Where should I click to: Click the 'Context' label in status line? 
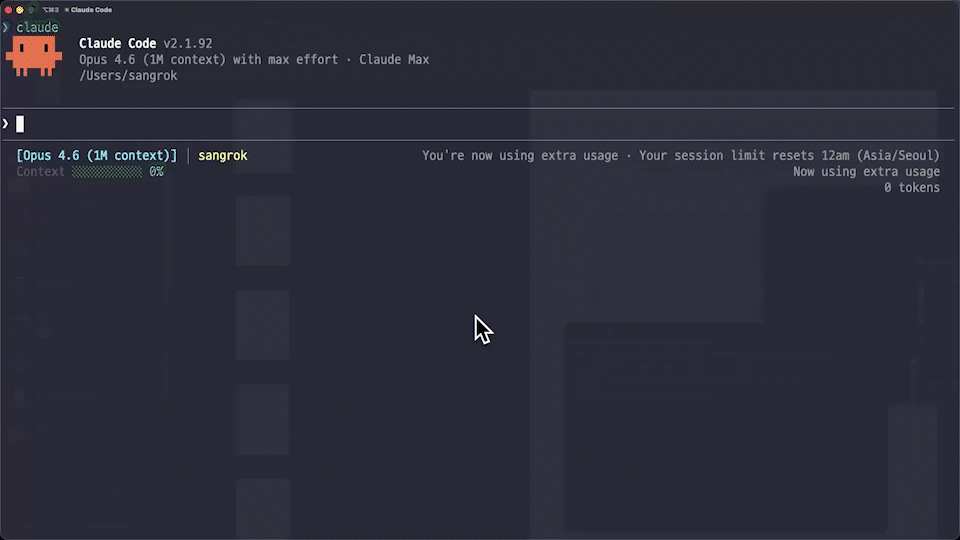click(40, 172)
